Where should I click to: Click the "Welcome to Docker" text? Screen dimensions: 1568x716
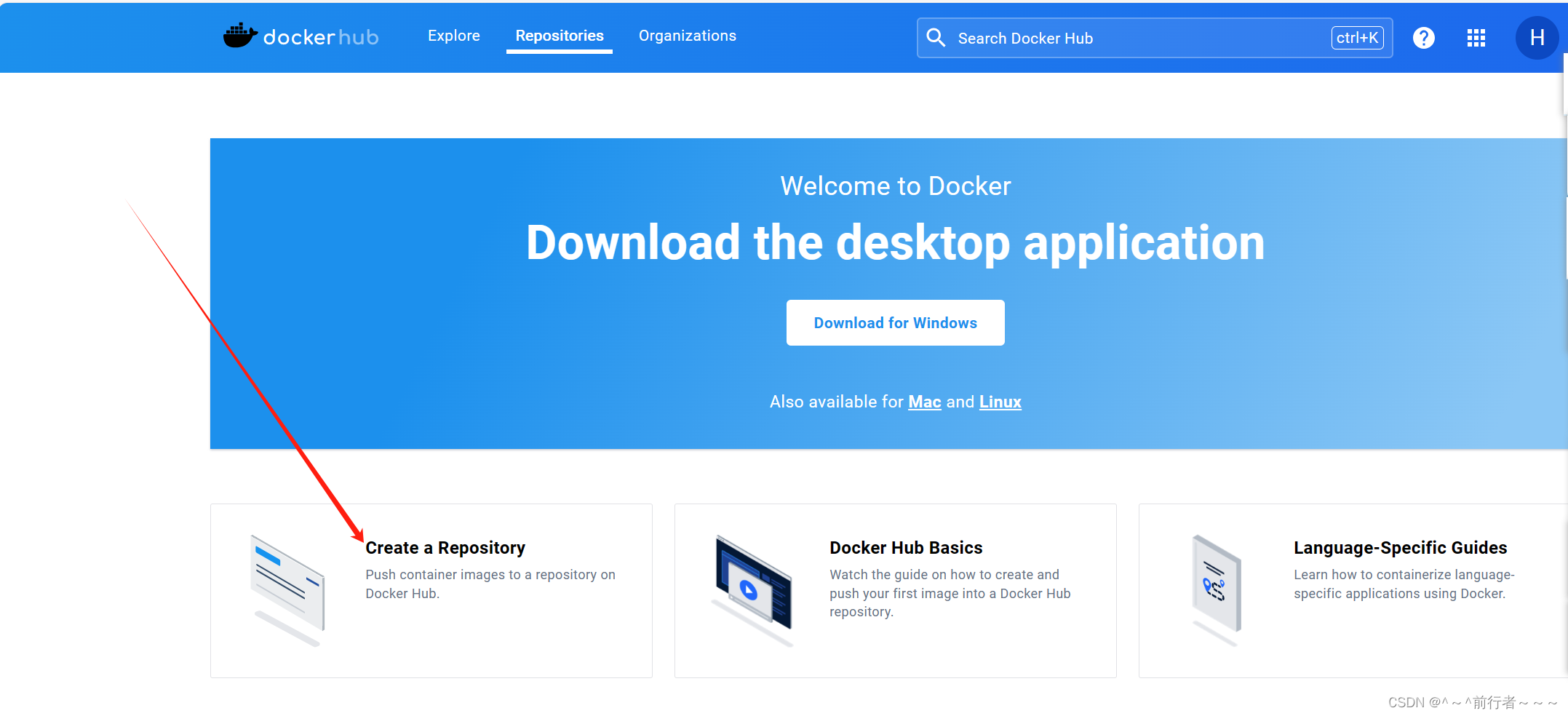tap(896, 186)
